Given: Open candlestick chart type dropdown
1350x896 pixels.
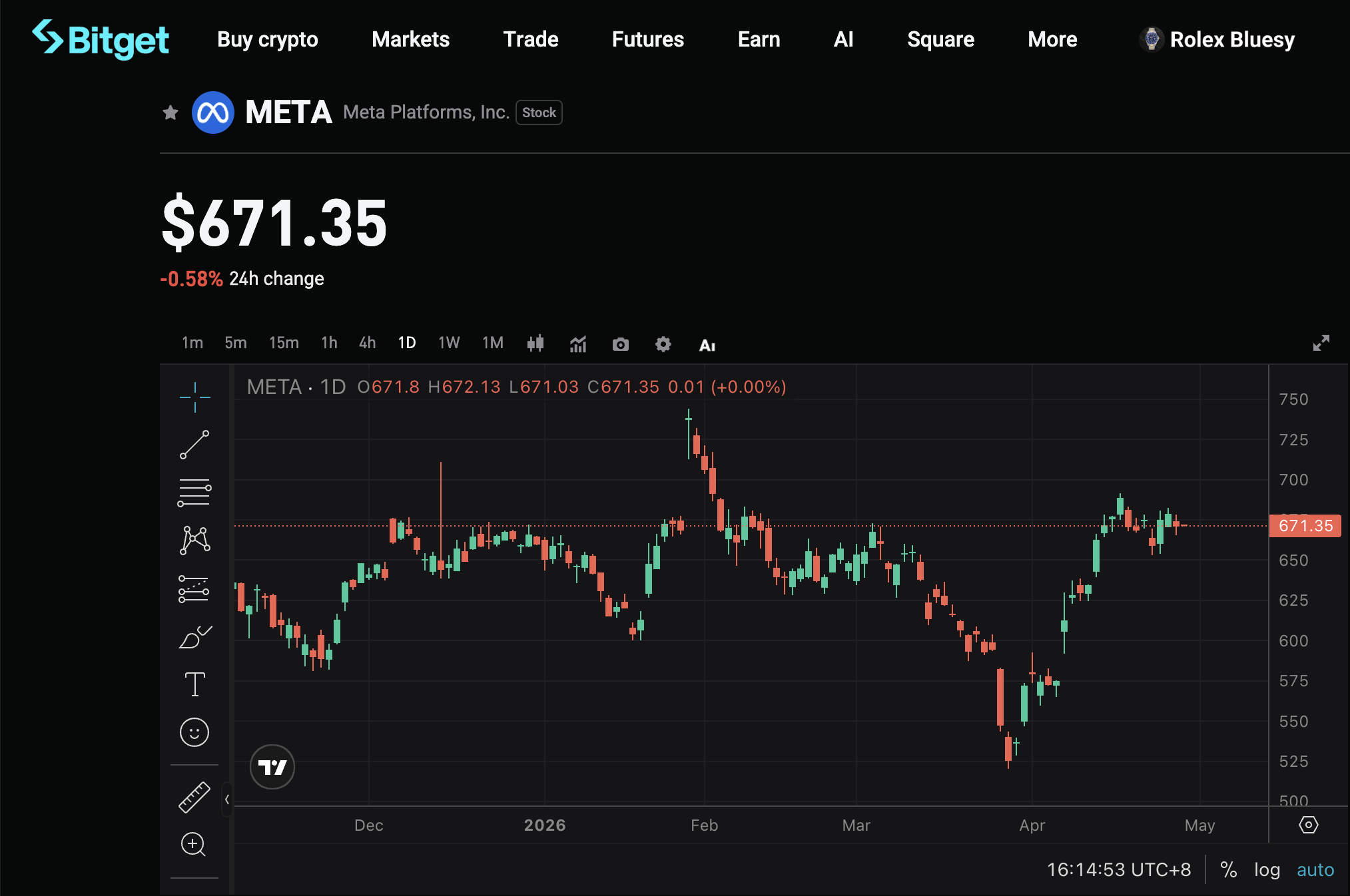Looking at the screenshot, I should tap(535, 343).
